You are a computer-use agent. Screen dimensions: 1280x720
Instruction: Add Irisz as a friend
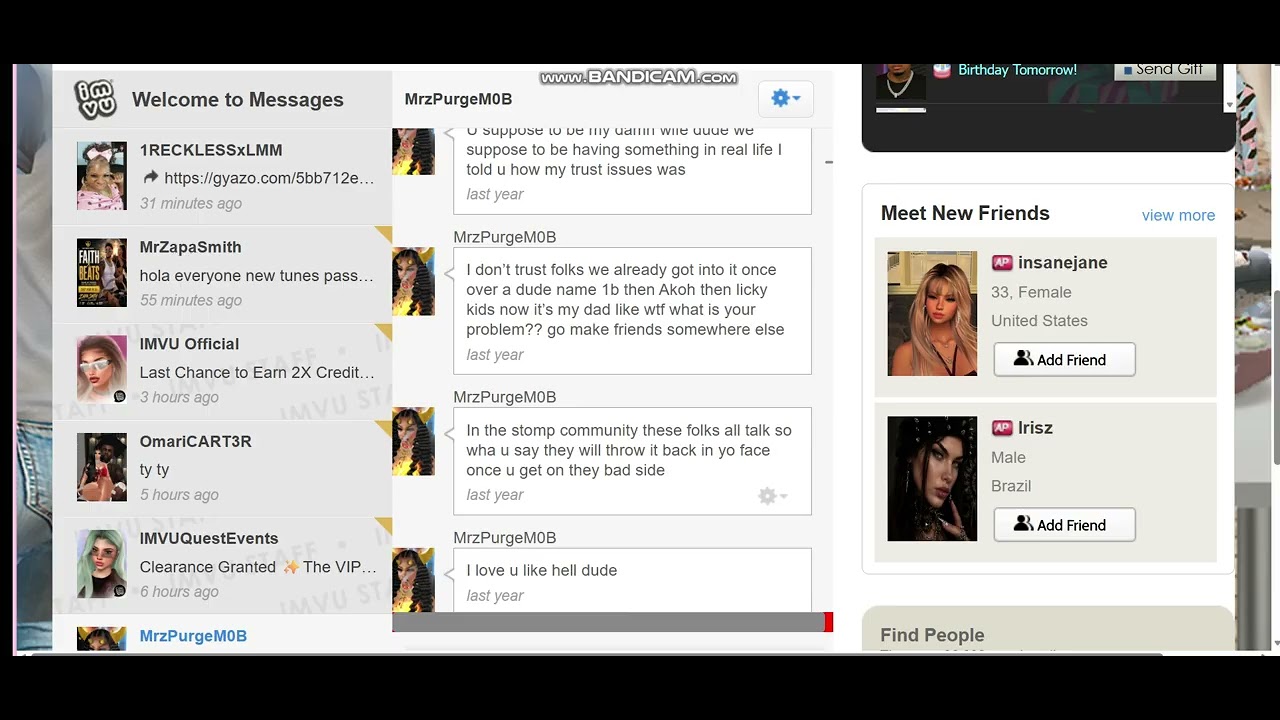click(1064, 525)
